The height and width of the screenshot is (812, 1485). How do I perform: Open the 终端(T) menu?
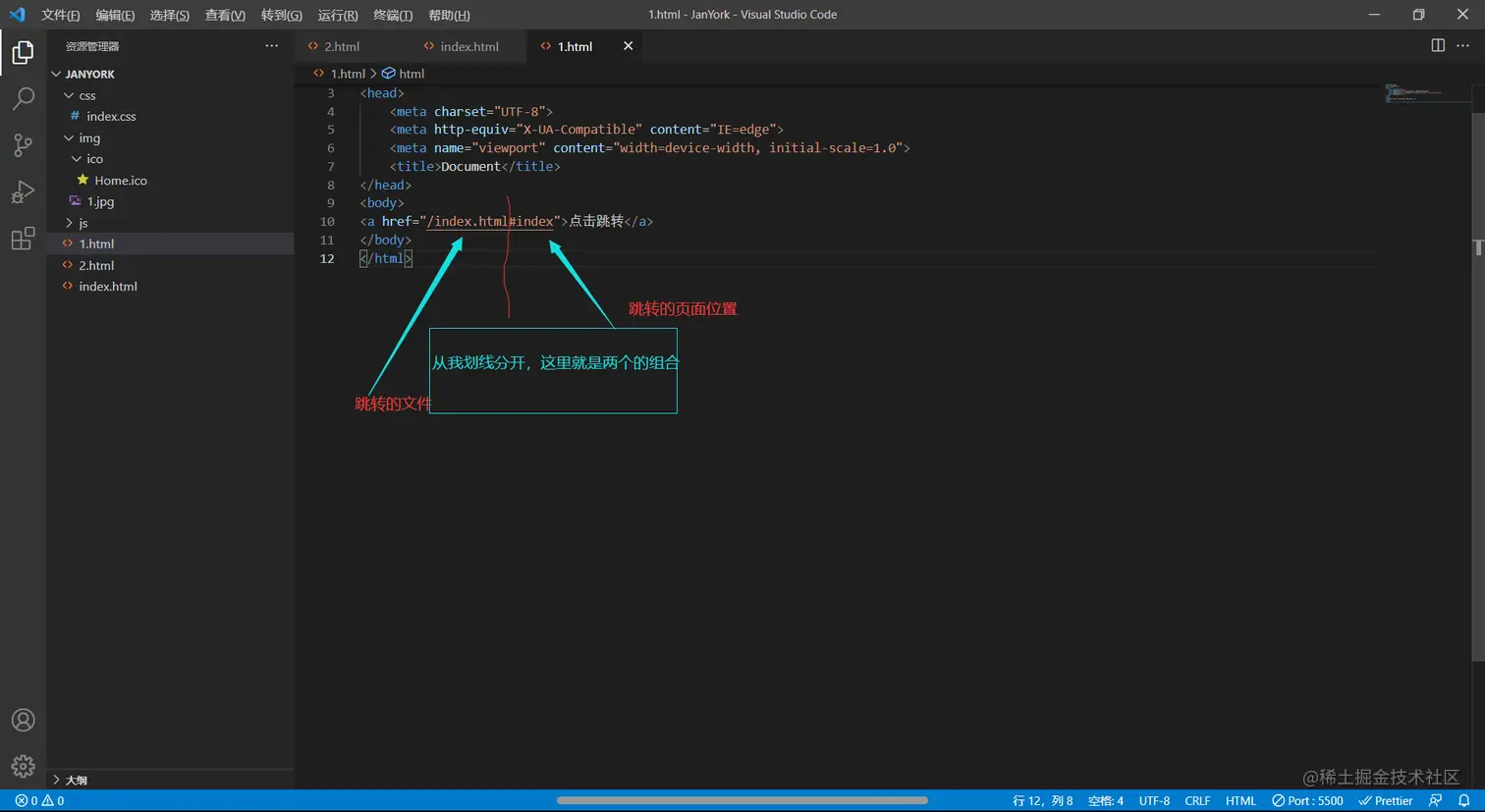[x=393, y=15]
